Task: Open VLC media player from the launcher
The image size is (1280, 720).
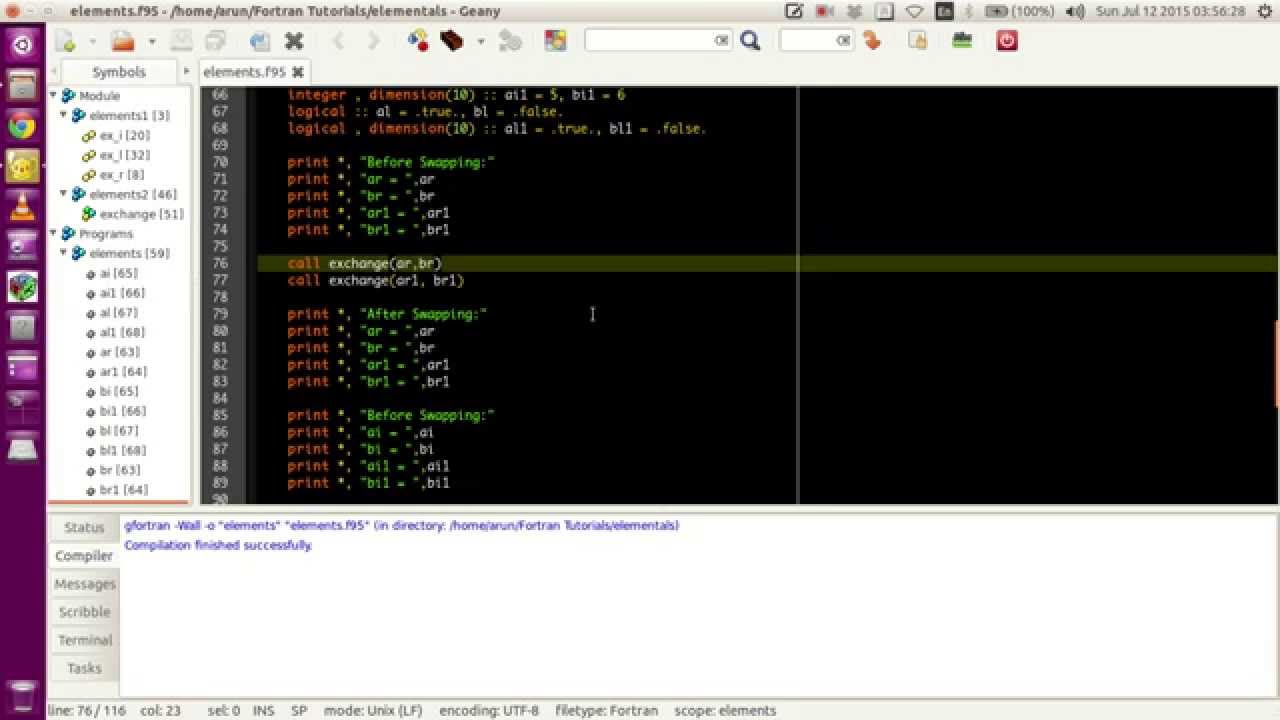Action: [x=22, y=206]
